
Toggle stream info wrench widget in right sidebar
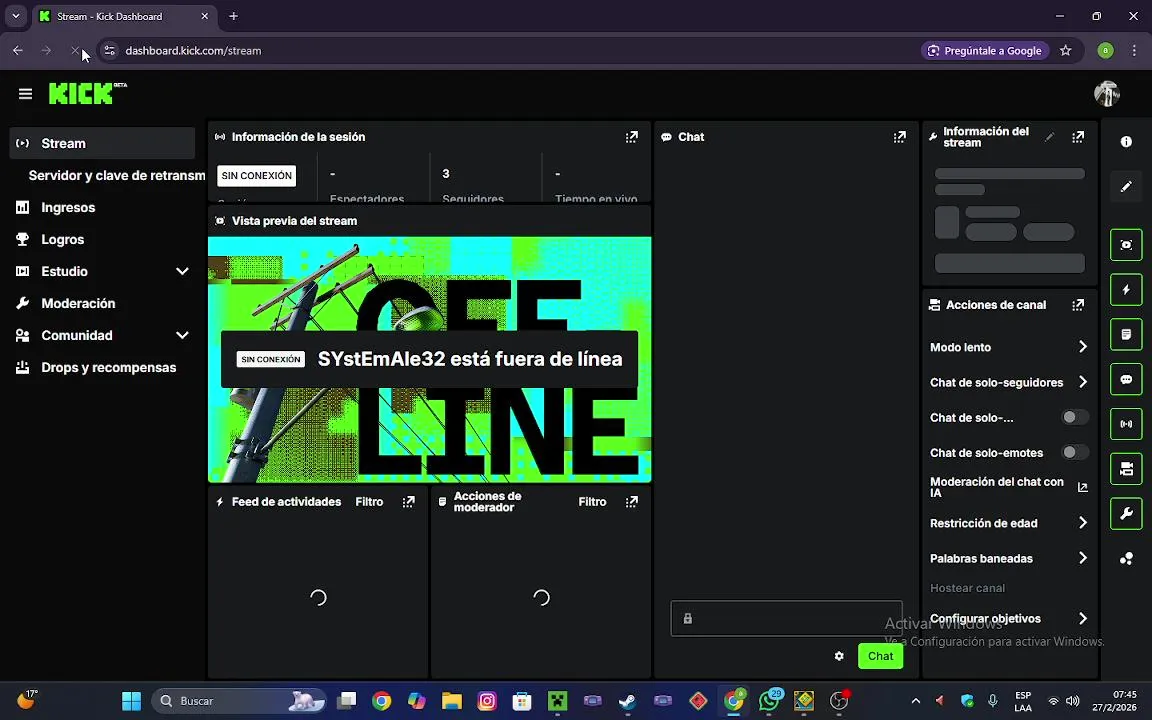[1126, 514]
